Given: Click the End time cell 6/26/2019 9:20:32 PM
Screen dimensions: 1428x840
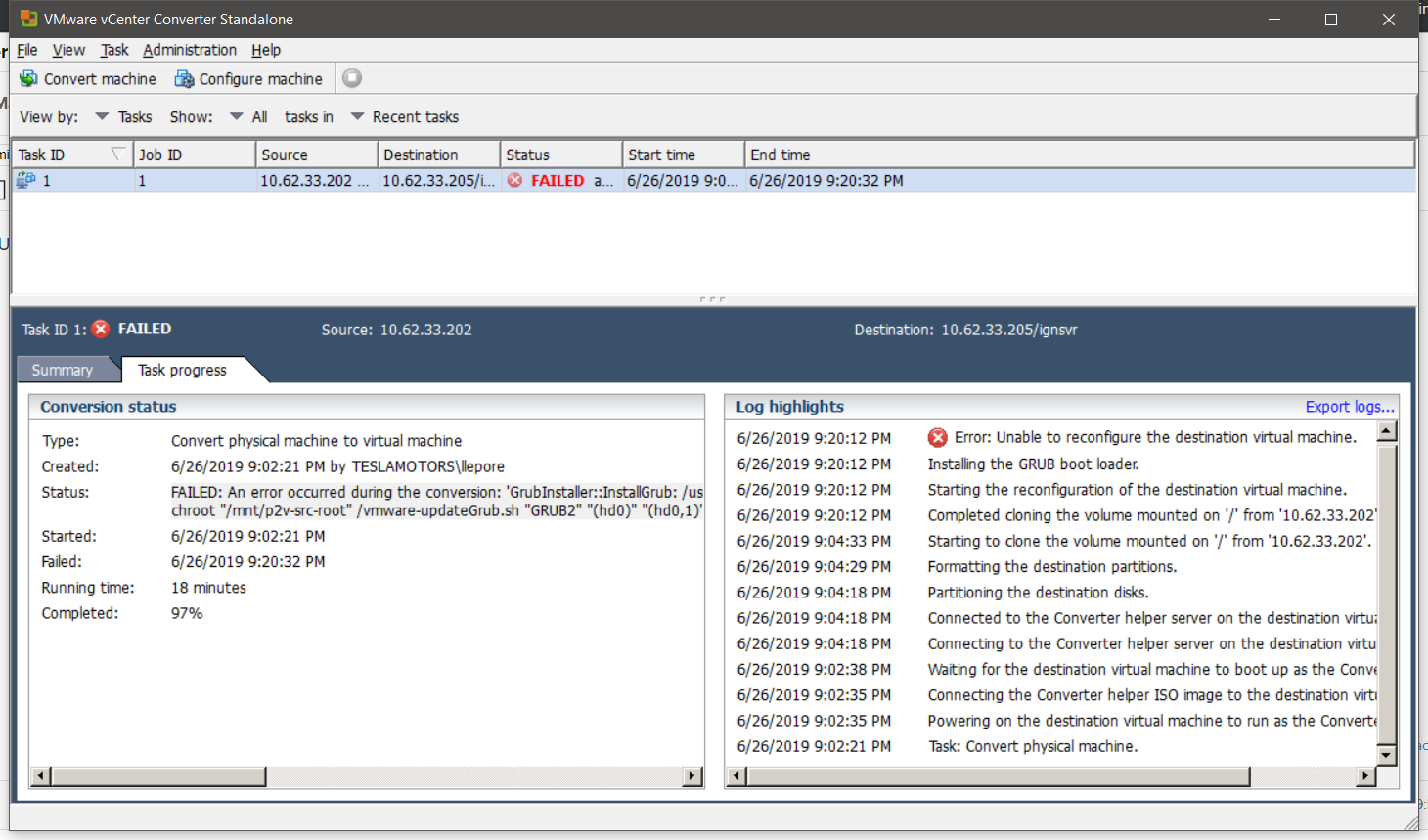Looking at the screenshot, I should (826, 180).
